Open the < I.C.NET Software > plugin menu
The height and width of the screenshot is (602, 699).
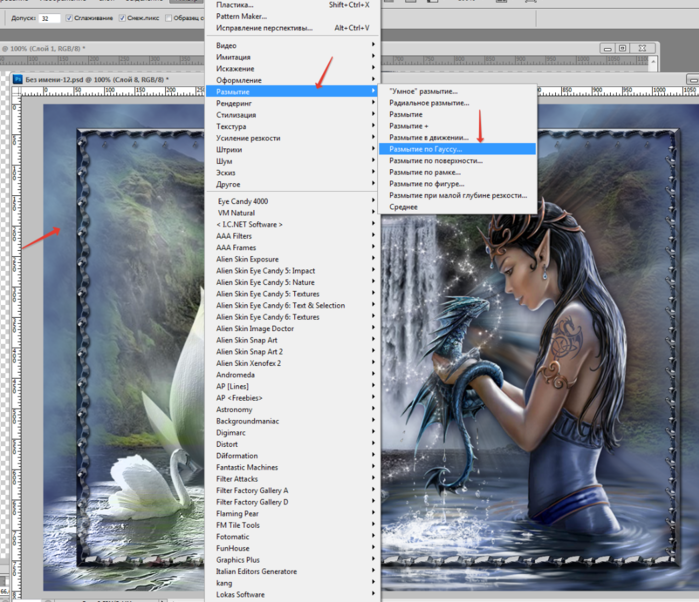click(x=293, y=225)
